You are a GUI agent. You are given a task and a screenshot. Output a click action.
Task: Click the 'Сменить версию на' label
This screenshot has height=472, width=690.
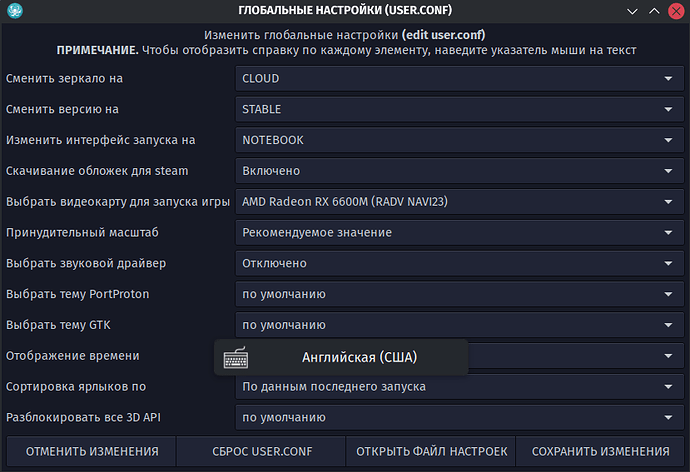pos(62,110)
